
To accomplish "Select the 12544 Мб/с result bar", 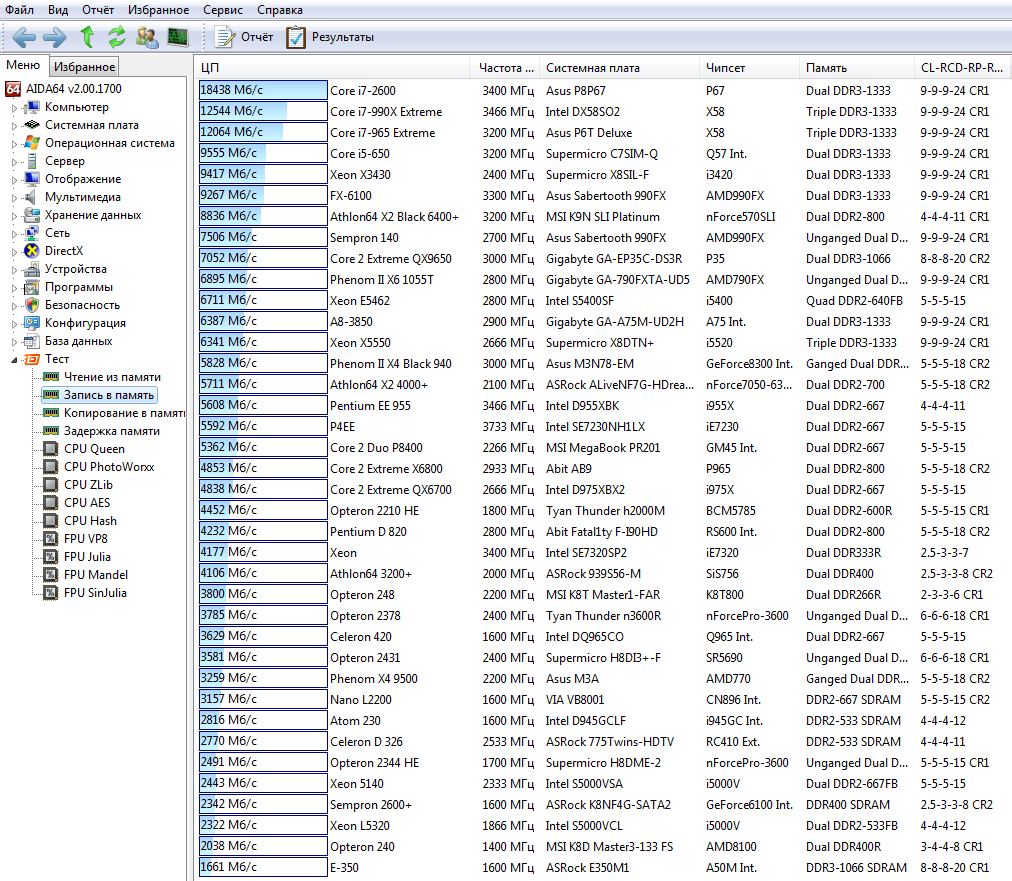I will [x=263, y=111].
